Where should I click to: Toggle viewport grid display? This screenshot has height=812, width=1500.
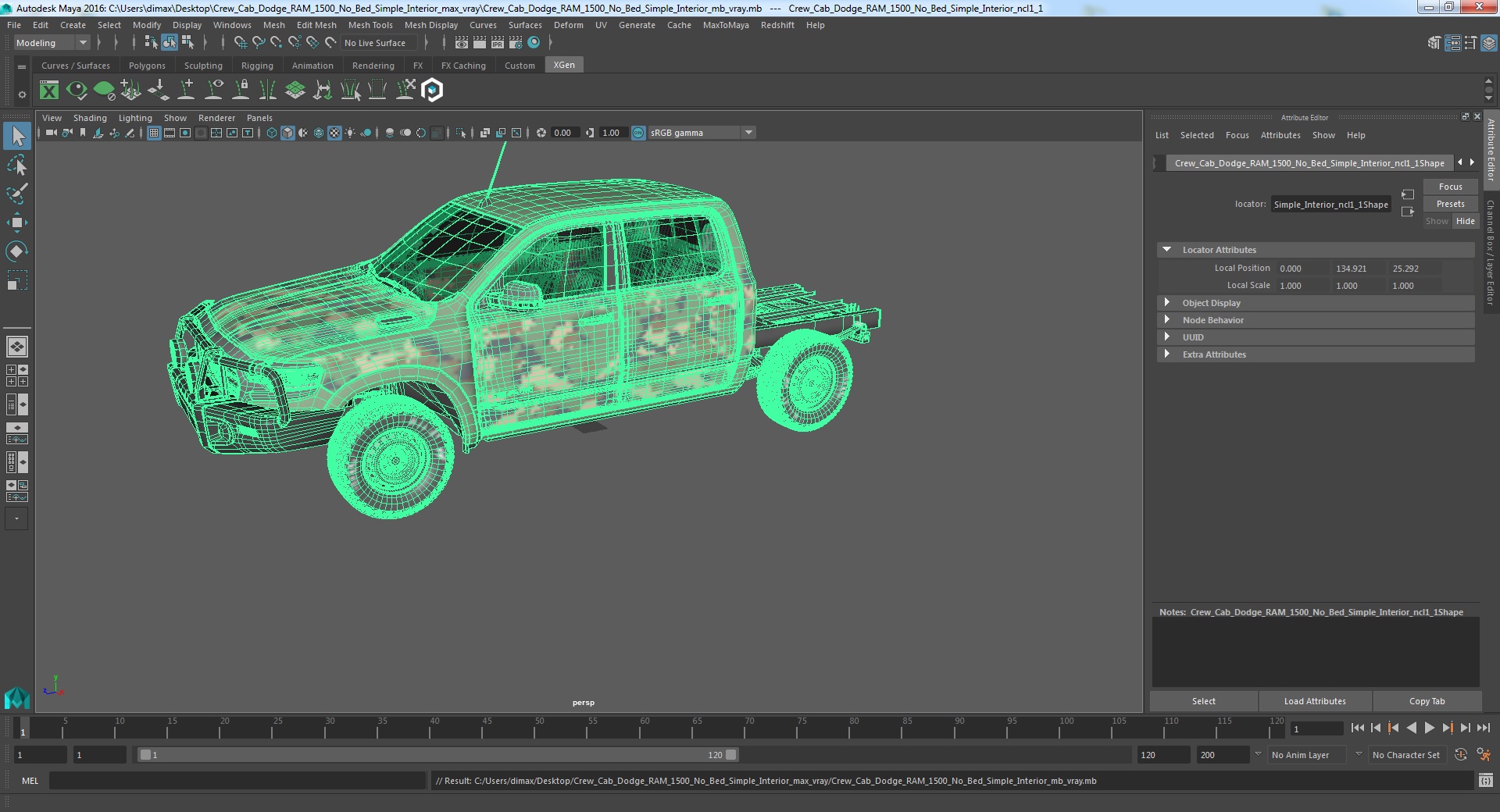tap(154, 133)
